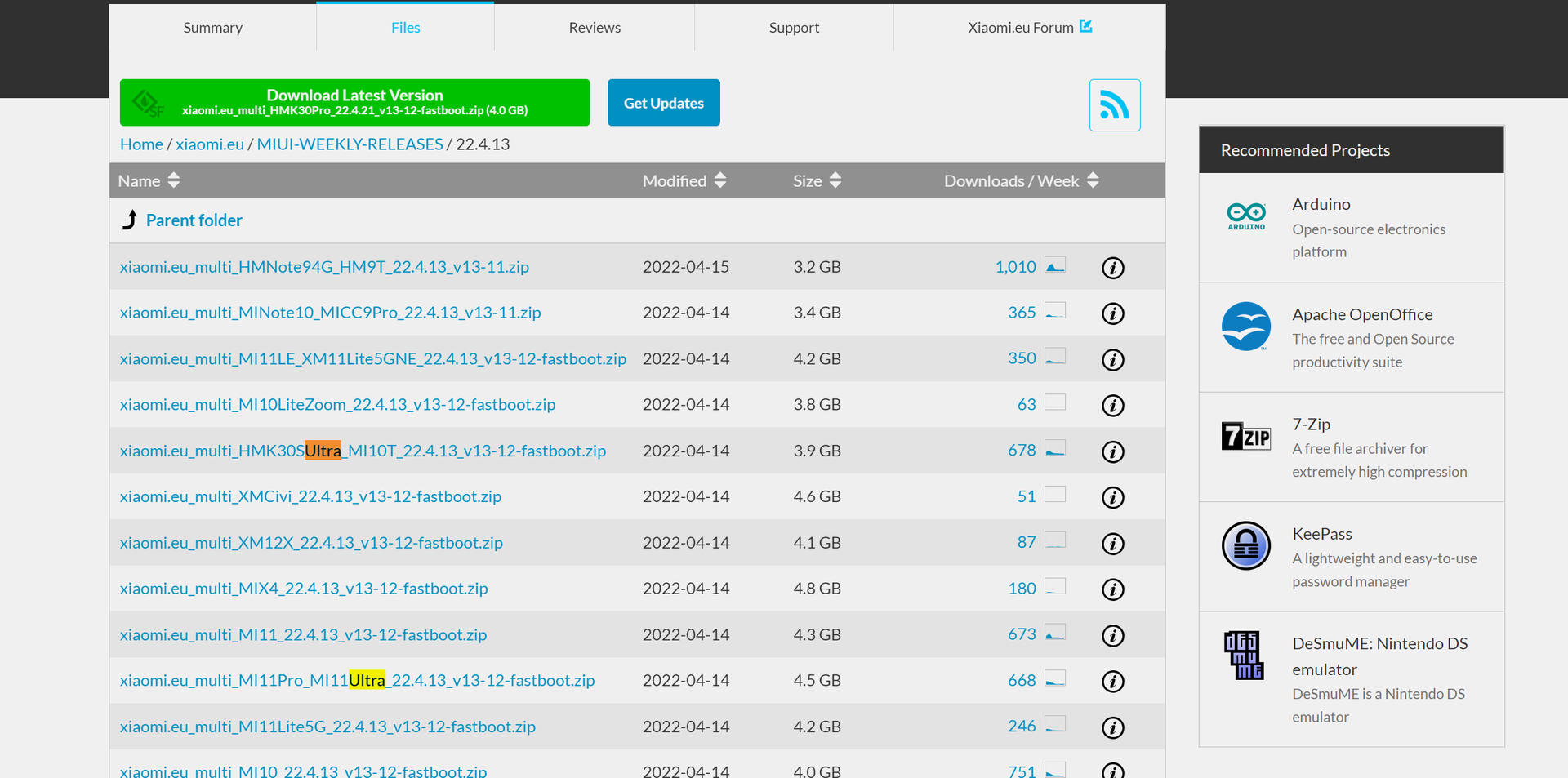The height and width of the screenshot is (778, 1568).
Task: Open download chart for HMK30SUltra_MI10T file
Action: click(x=1055, y=449)
